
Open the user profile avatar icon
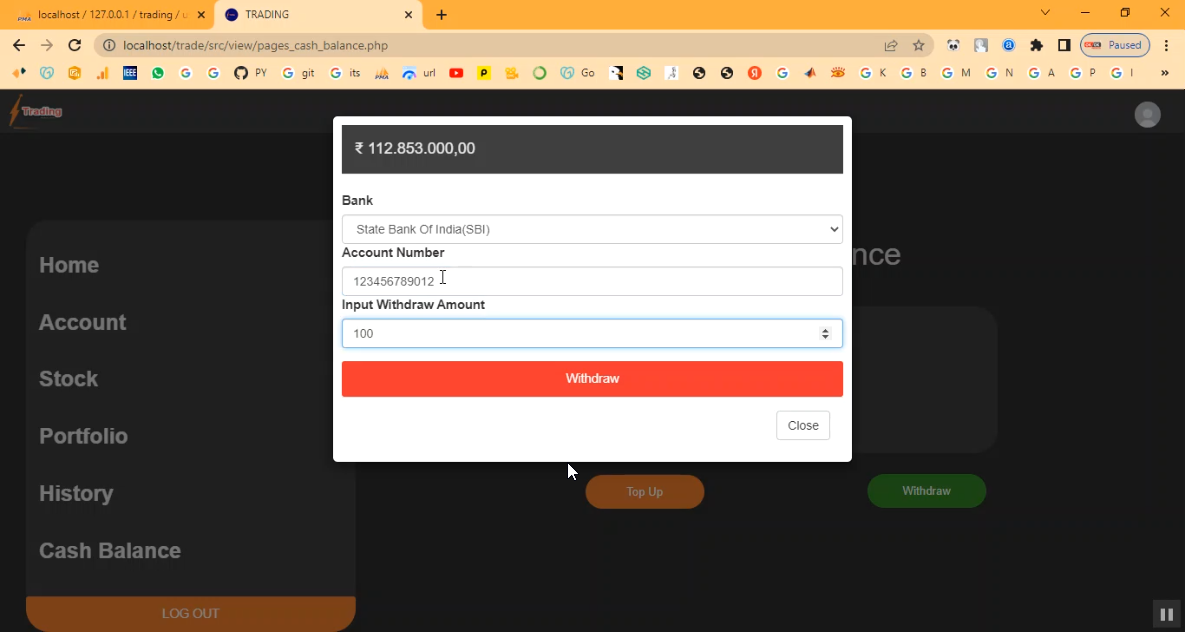(x=1147, y=114)
